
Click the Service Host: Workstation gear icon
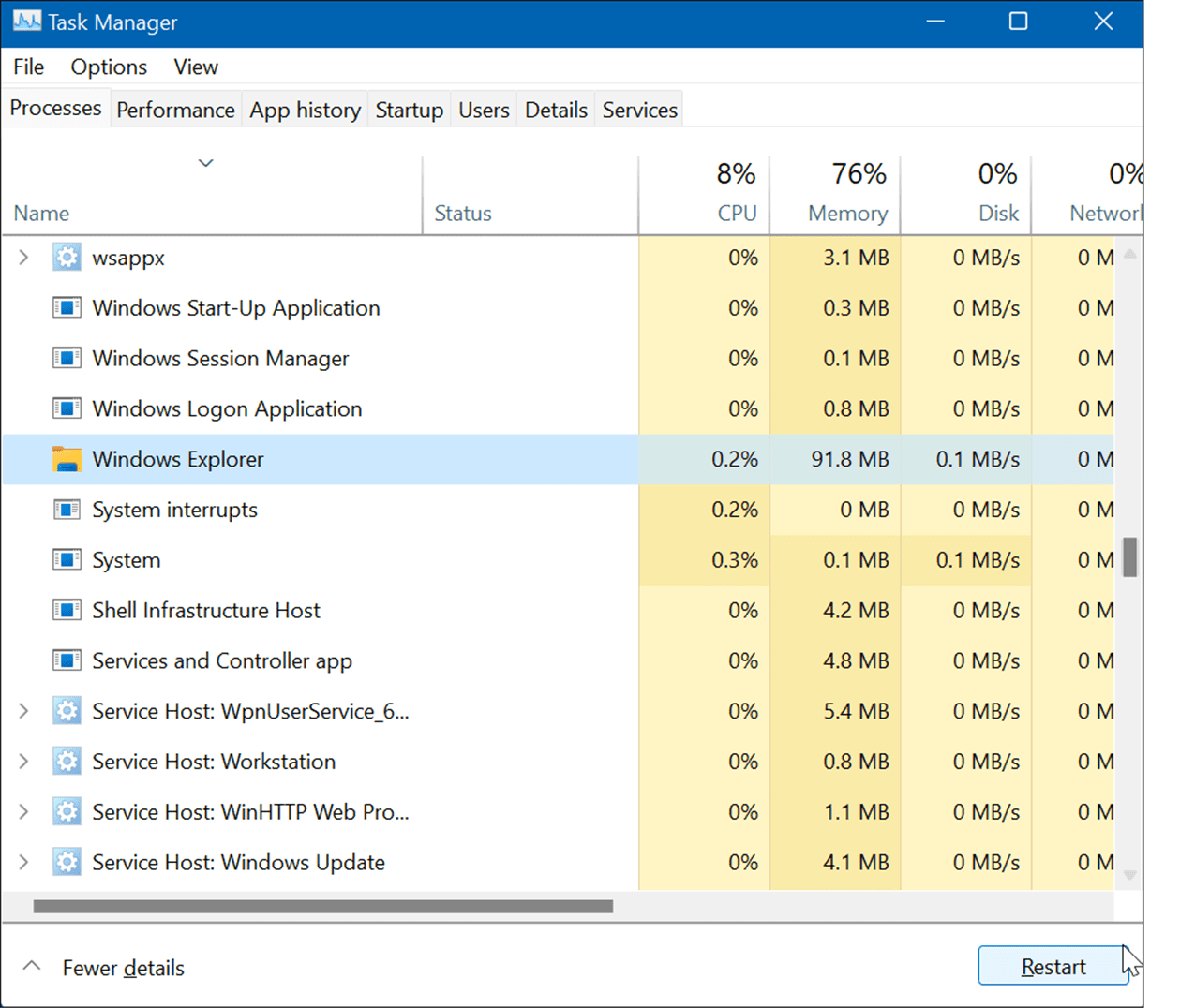[67, 761]
